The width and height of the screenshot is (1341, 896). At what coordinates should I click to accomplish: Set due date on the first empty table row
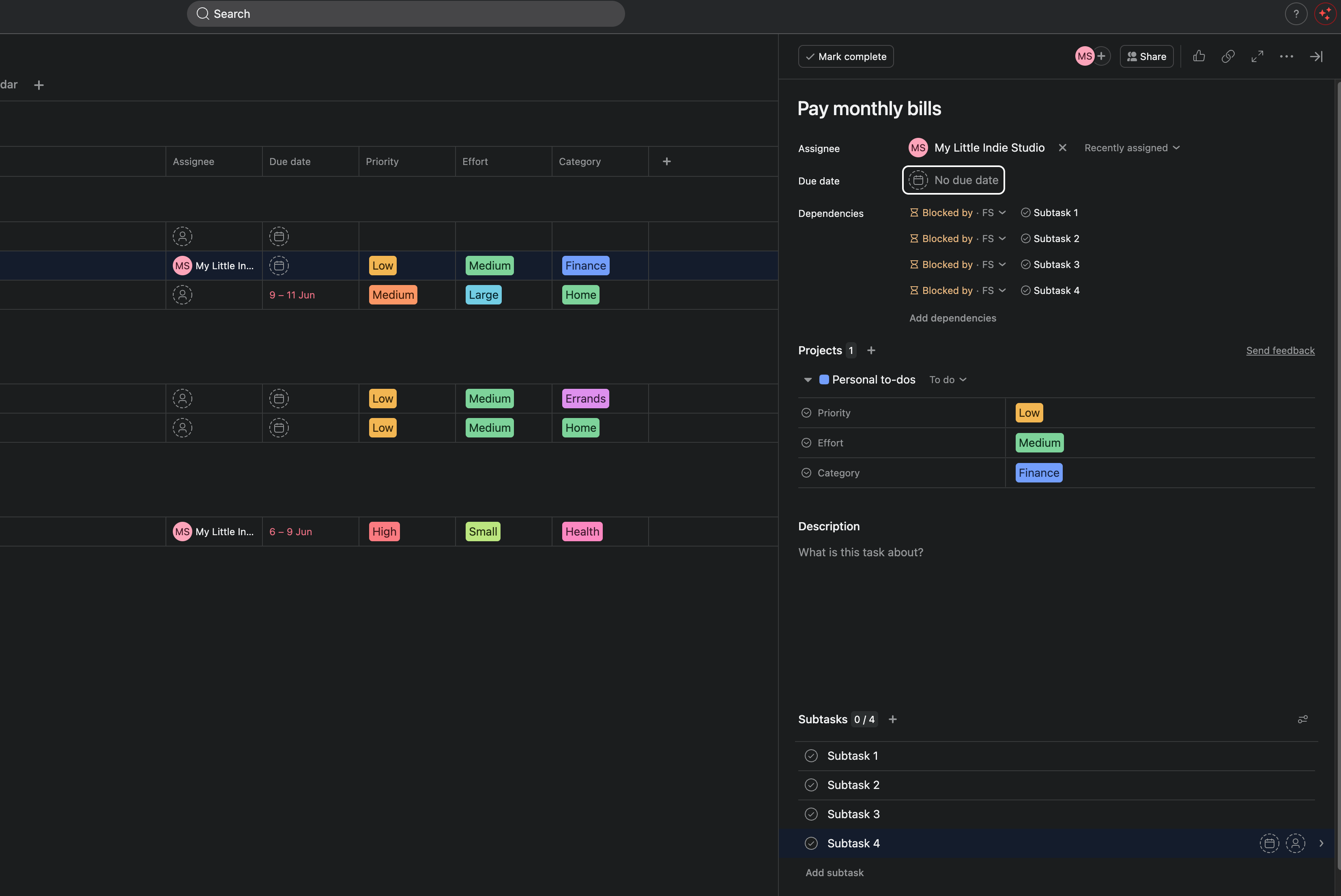(x=279, y=236)
